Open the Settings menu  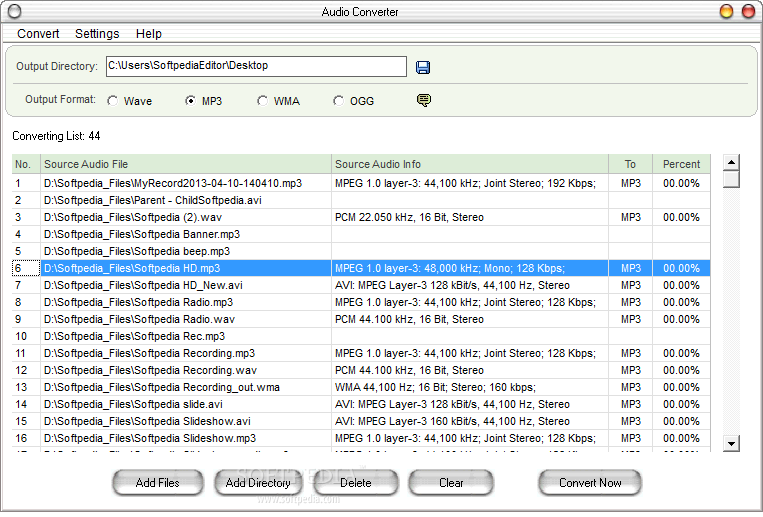[97, 34]
